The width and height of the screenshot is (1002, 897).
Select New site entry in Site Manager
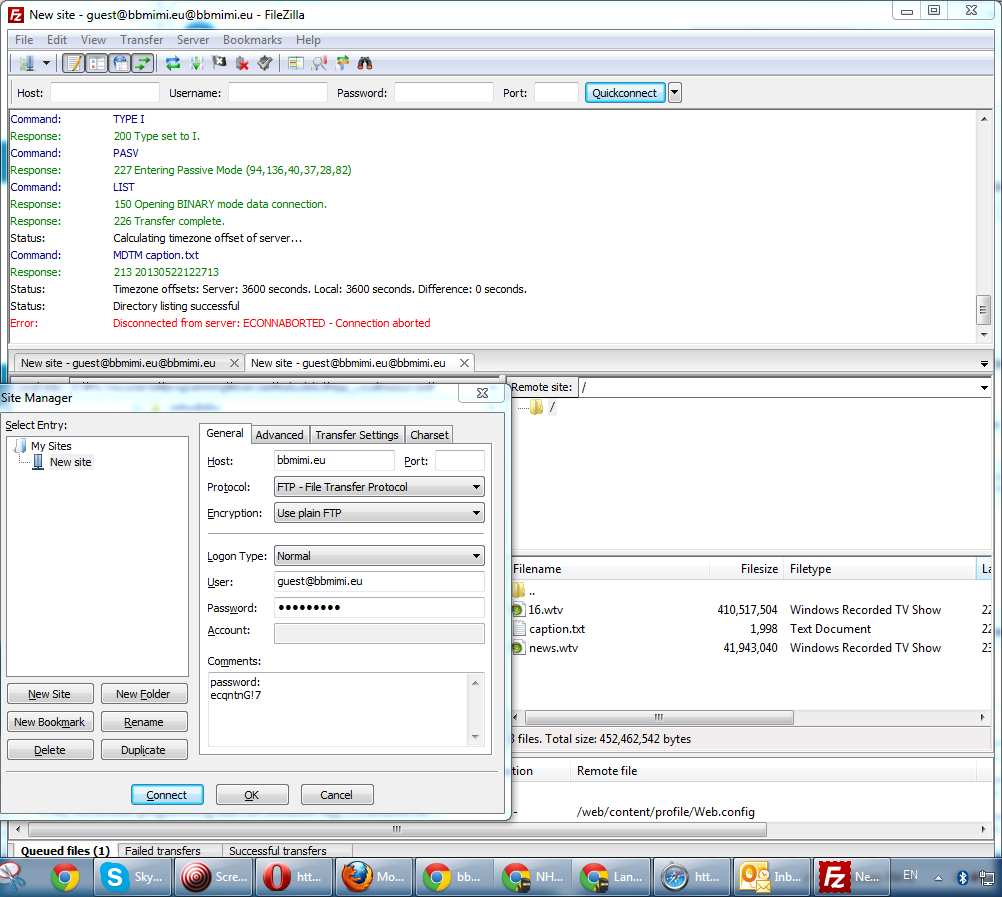[70, 462]
